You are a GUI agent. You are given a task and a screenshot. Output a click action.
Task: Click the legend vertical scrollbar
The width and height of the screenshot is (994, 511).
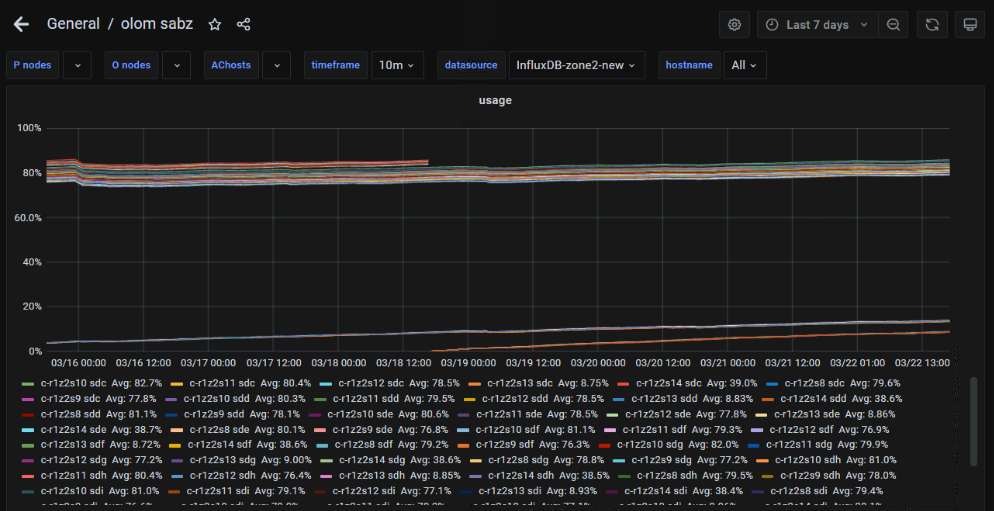(x=974, y=420)
